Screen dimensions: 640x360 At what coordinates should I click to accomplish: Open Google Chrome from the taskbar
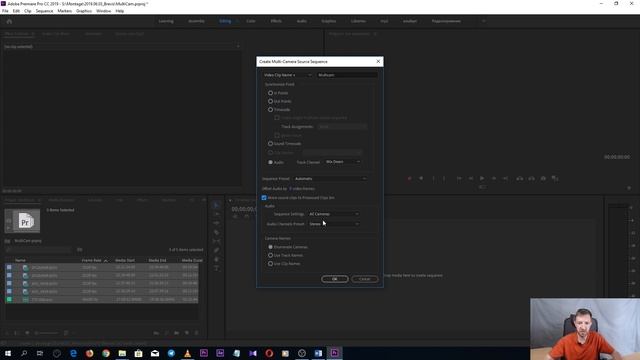[x=106, y=353]
